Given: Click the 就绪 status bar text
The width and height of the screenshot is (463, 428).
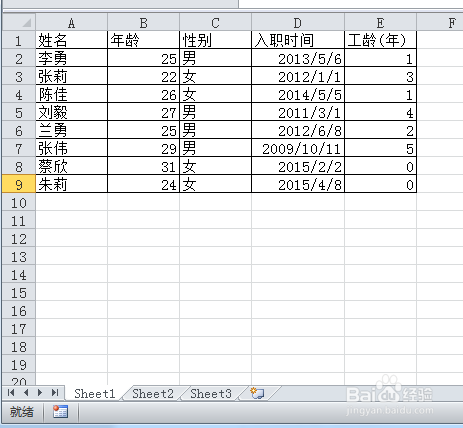Looking at the screenshot, I should (x=22, y=412).
